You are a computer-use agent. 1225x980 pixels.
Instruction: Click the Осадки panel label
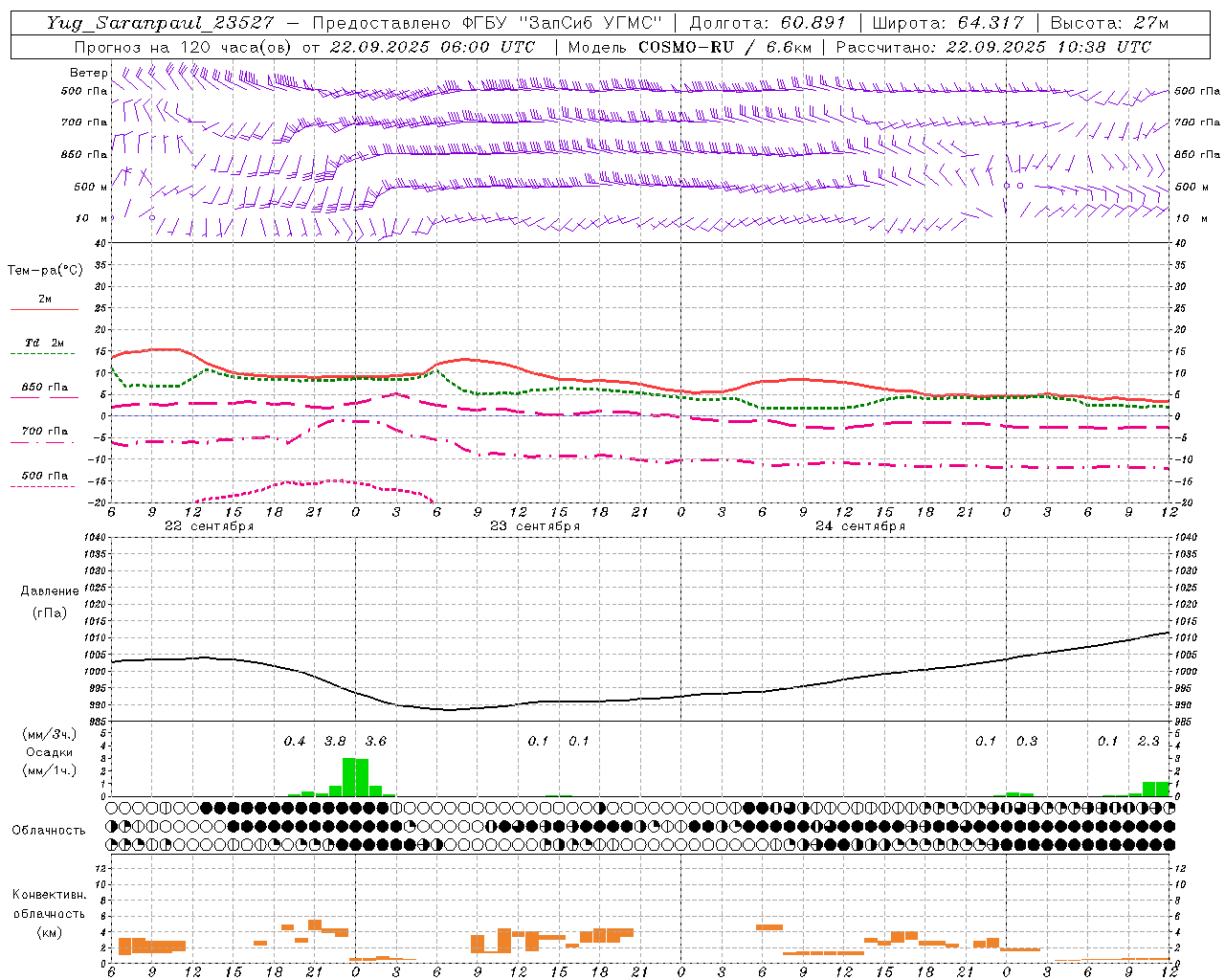click(x=50, y=752)
